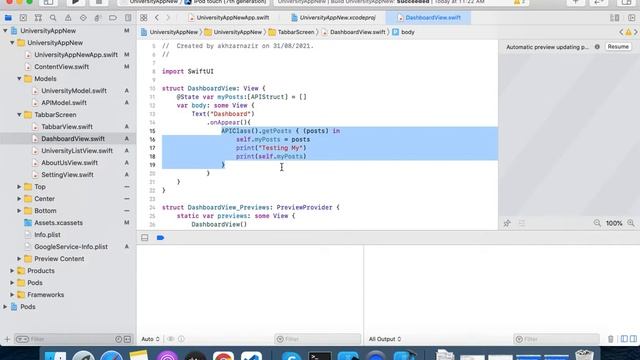The image size is (640, 360).
Task: Collapse the TabbarScreen group
Action: 19,115
